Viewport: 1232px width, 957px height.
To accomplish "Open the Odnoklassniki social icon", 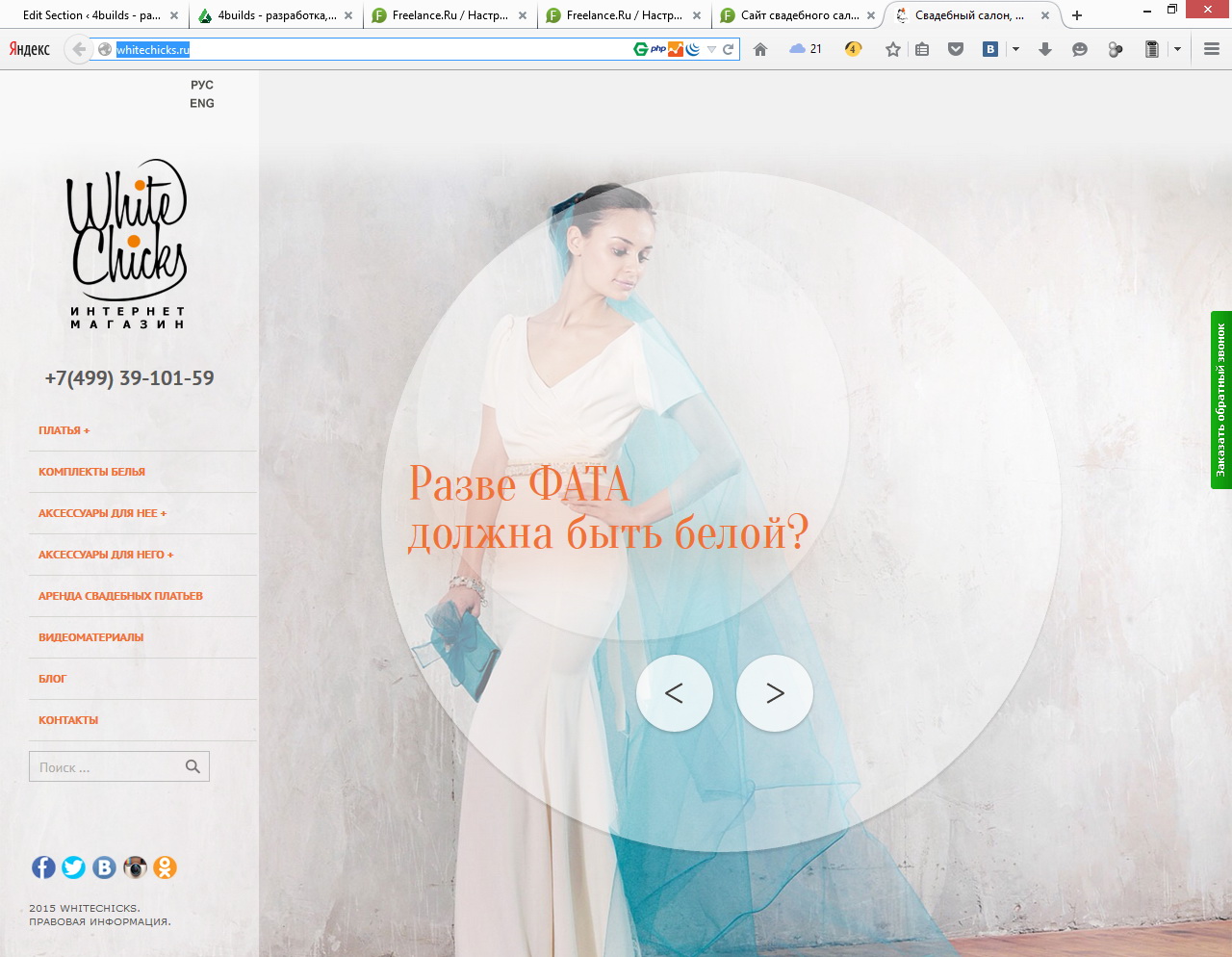I will tap(165, 867).
